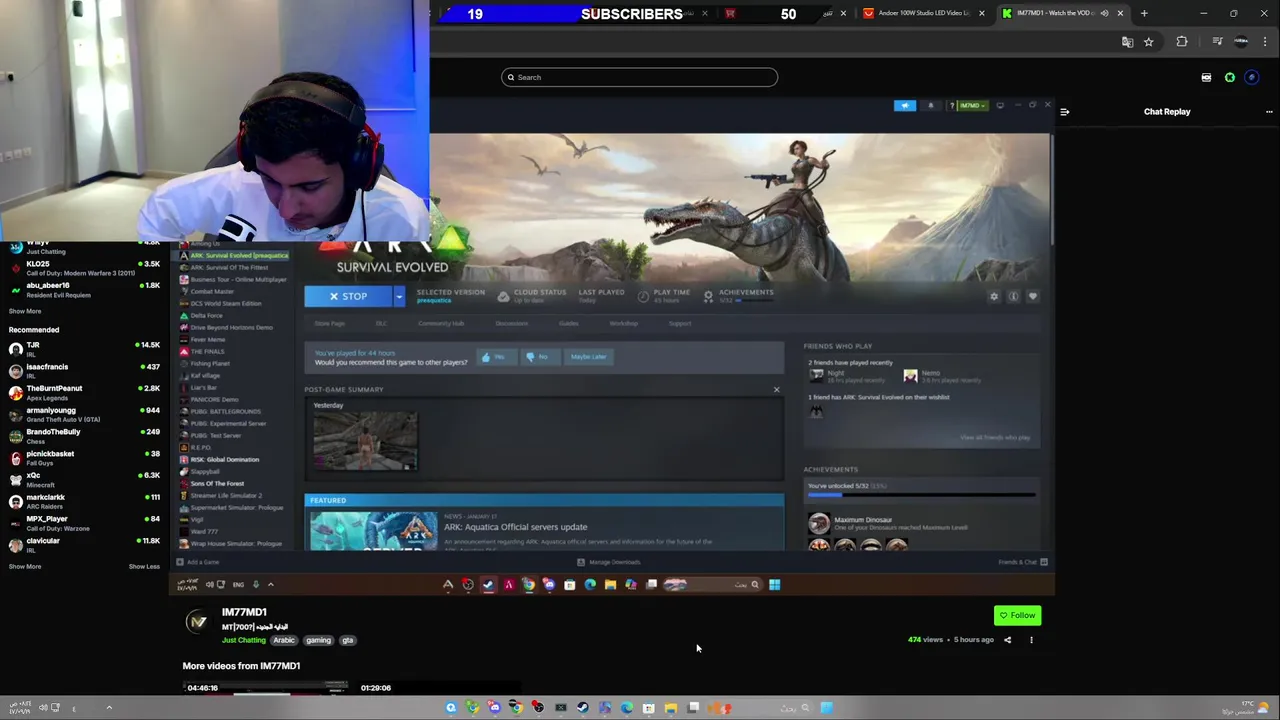Open the Community Hub tab in Steam
The width and height of the screenshot is (1280, 720).
pos(441,323)
